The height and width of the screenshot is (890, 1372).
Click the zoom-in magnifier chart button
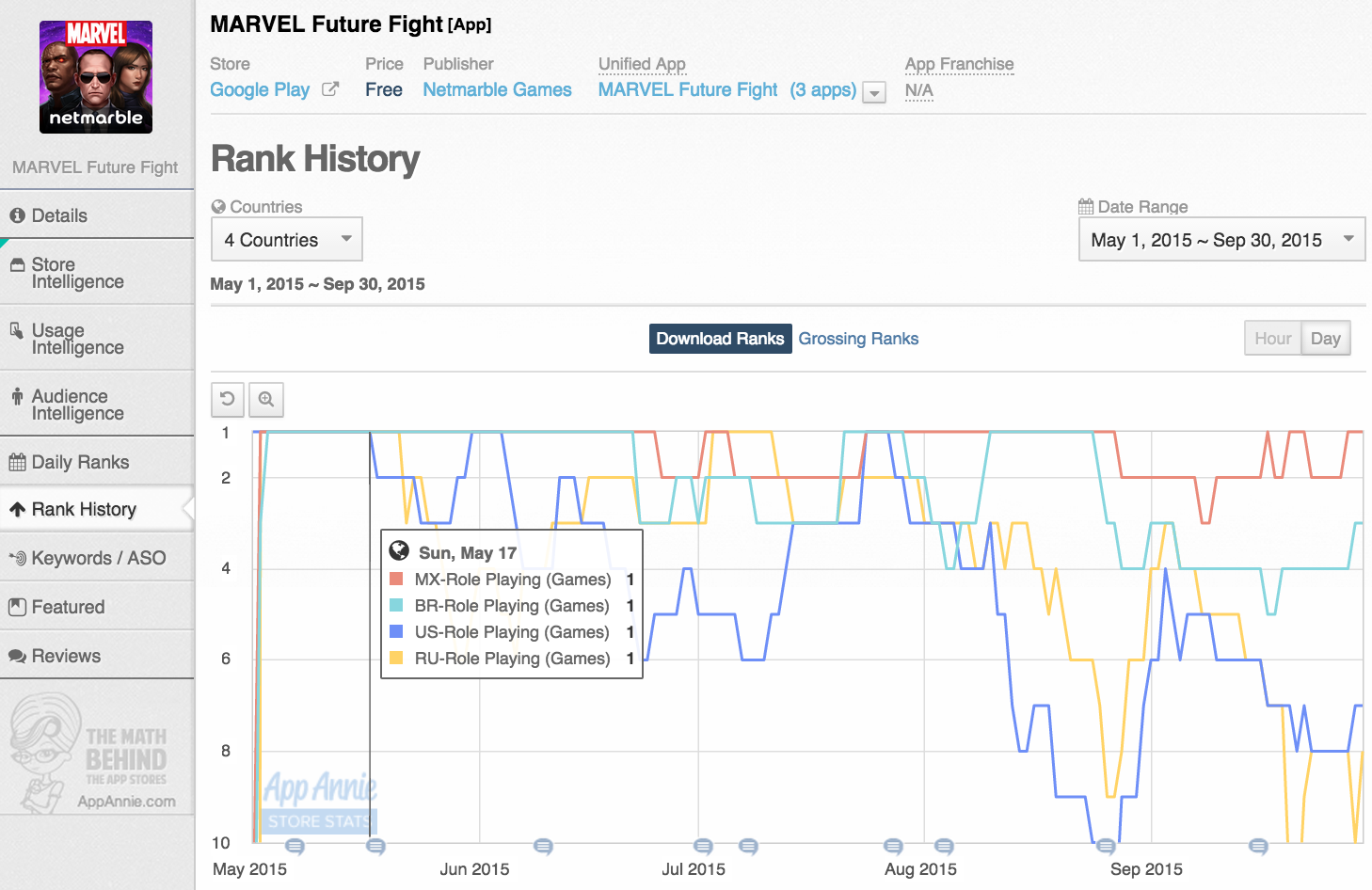(266, 399)
